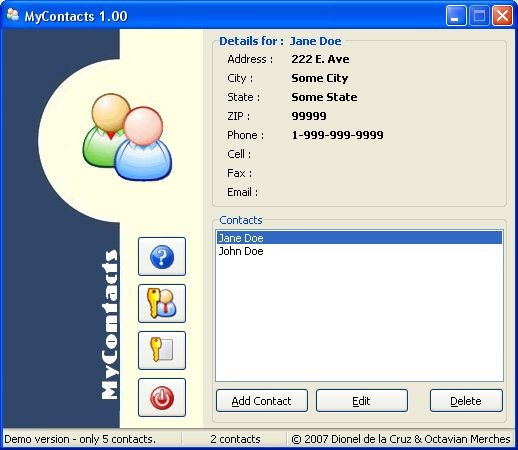The image size is (518, 450).
Task: Click the MyContacts 1.00 title bar text
Action: (76, 16)
